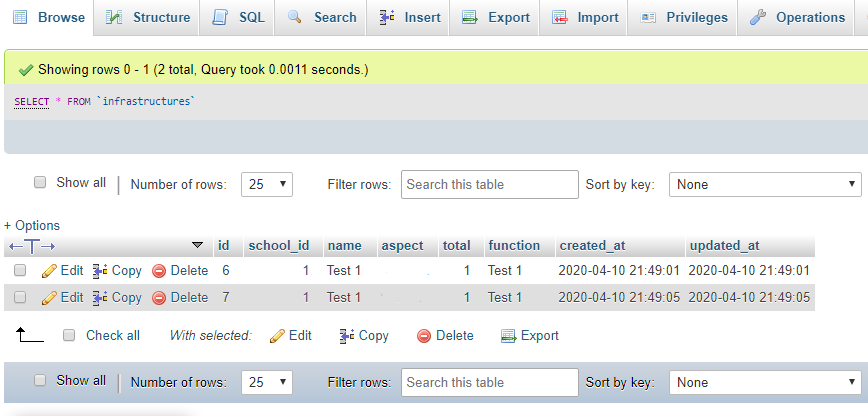Open the top Number of rows dropdown
Image resolution: width=868 pixels, height=416 pixels.
pyautogui.click(x=267, y=184)
